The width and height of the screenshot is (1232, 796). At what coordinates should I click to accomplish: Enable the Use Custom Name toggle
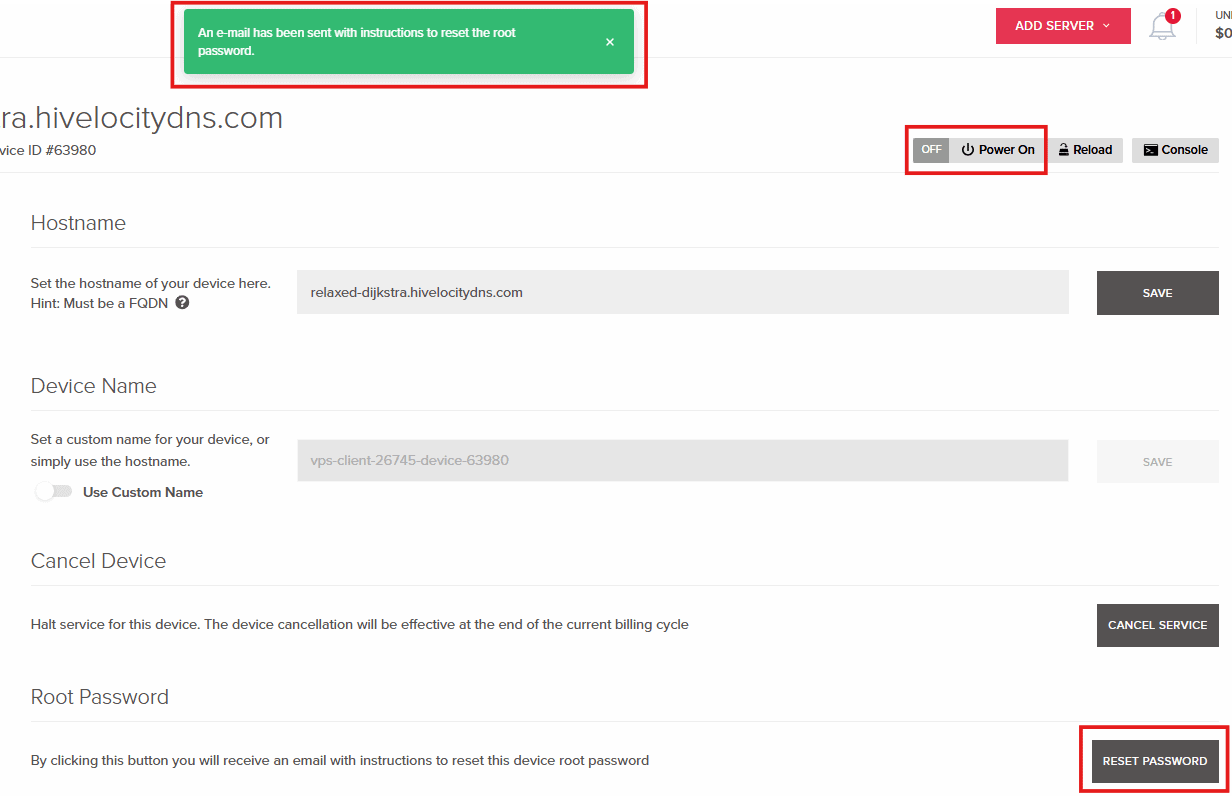(54, 491)
